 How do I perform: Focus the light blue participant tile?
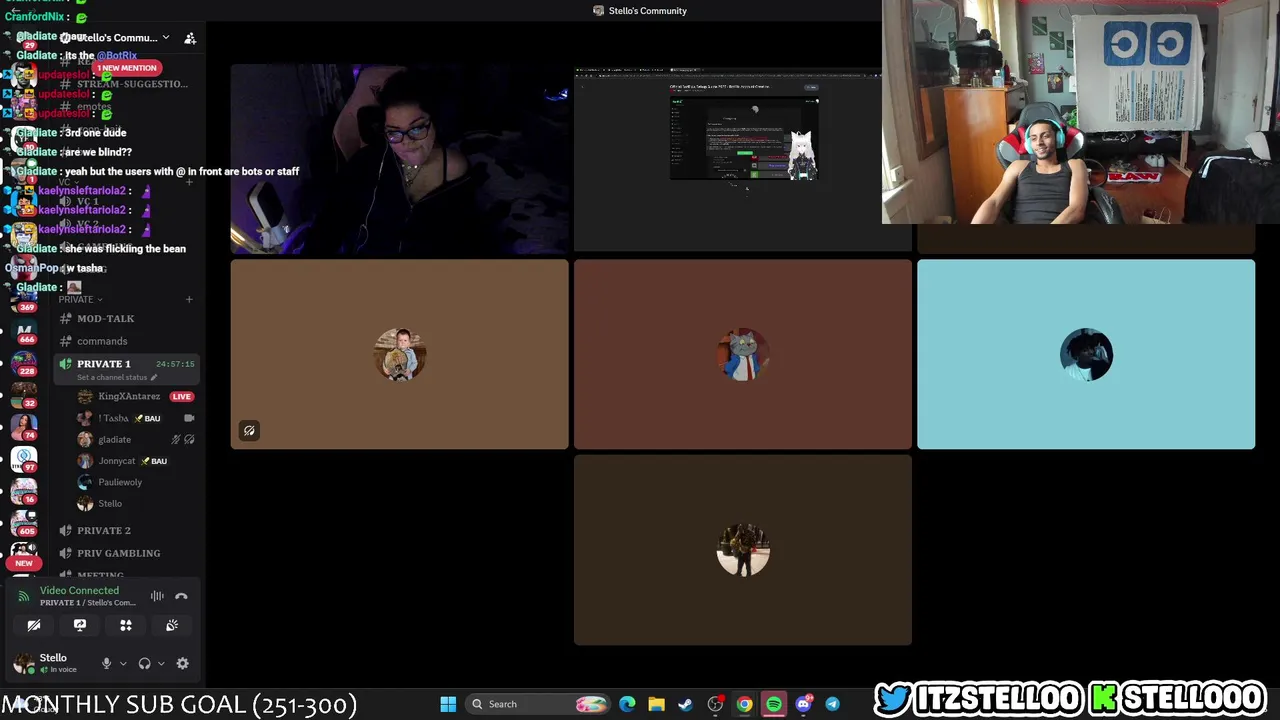click(1086, 354)
